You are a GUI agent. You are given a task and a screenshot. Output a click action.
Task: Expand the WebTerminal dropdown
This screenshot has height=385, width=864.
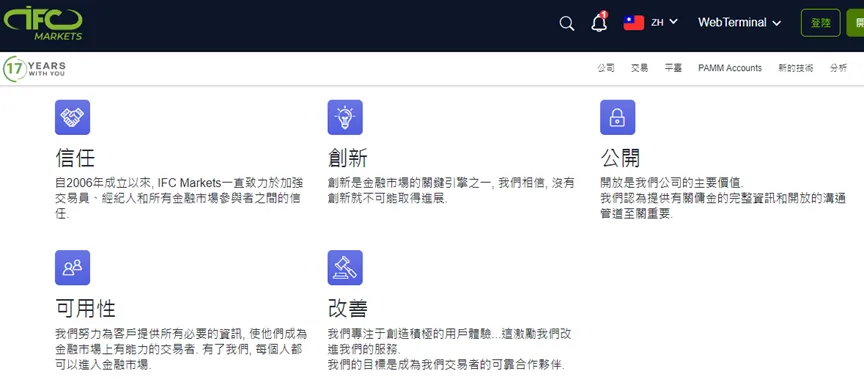click(739, 23)
